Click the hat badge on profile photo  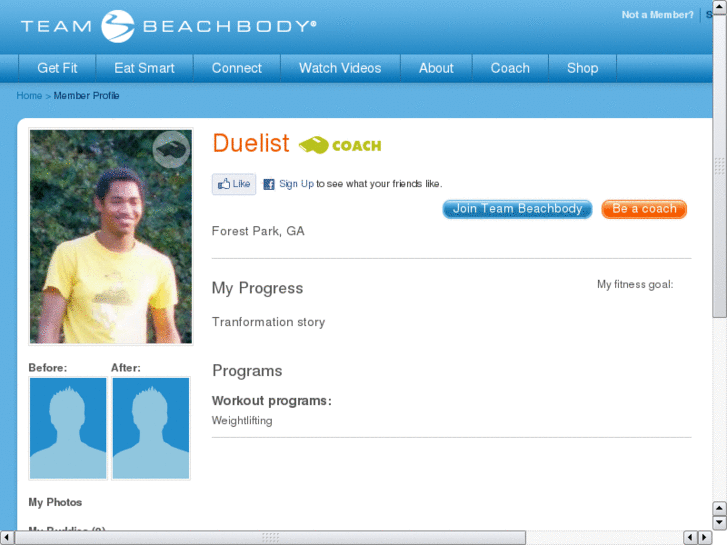[172, 149]
